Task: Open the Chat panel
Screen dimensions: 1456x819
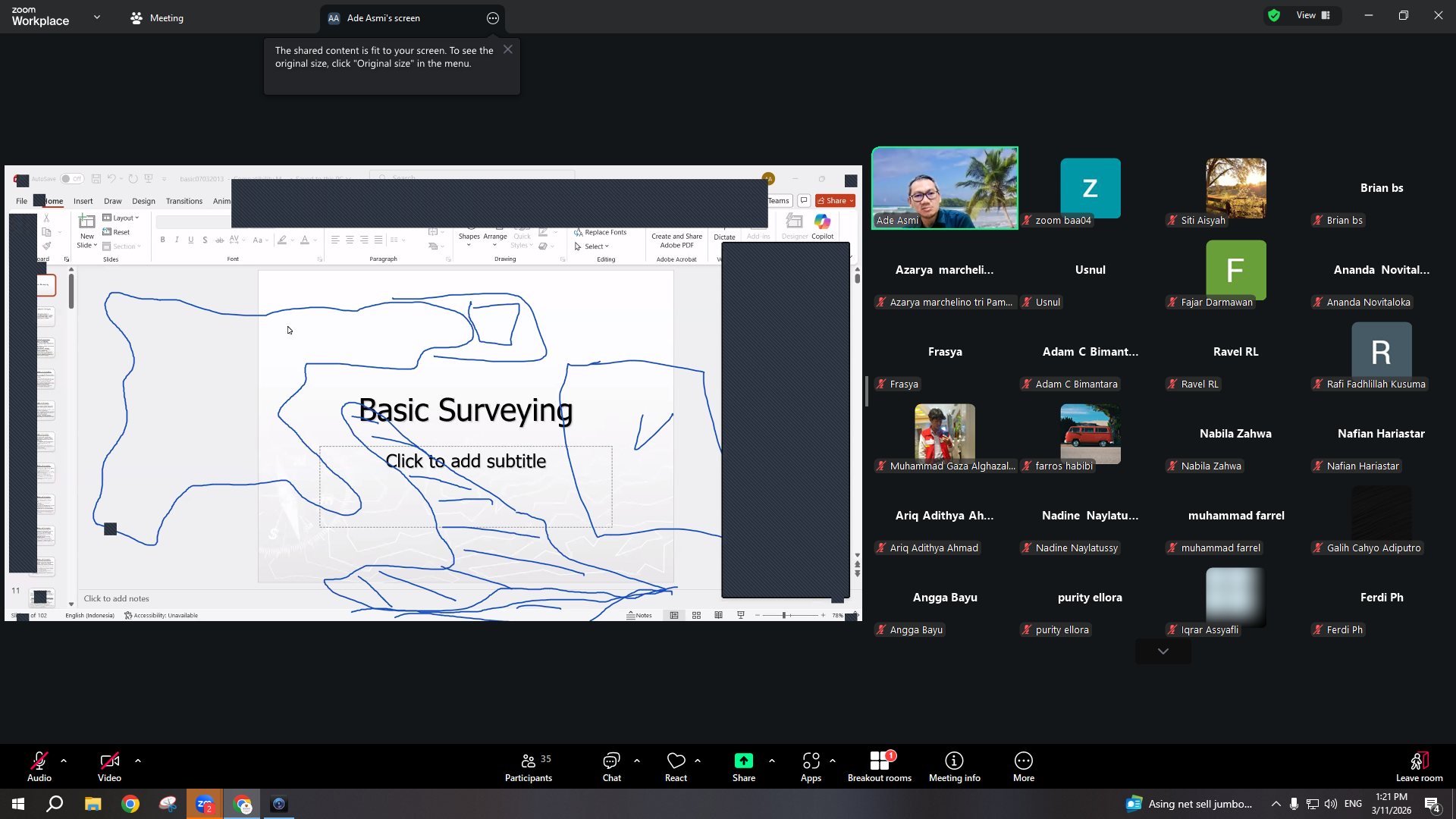Action: (x=611, y=767)
